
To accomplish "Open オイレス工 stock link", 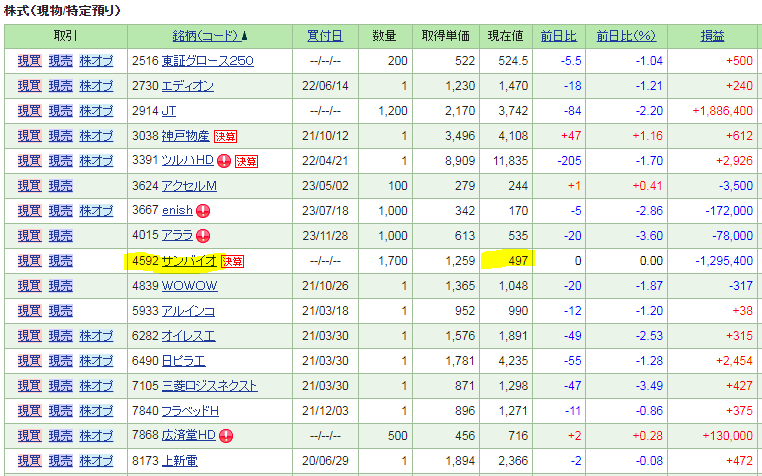I will [189, 335].
